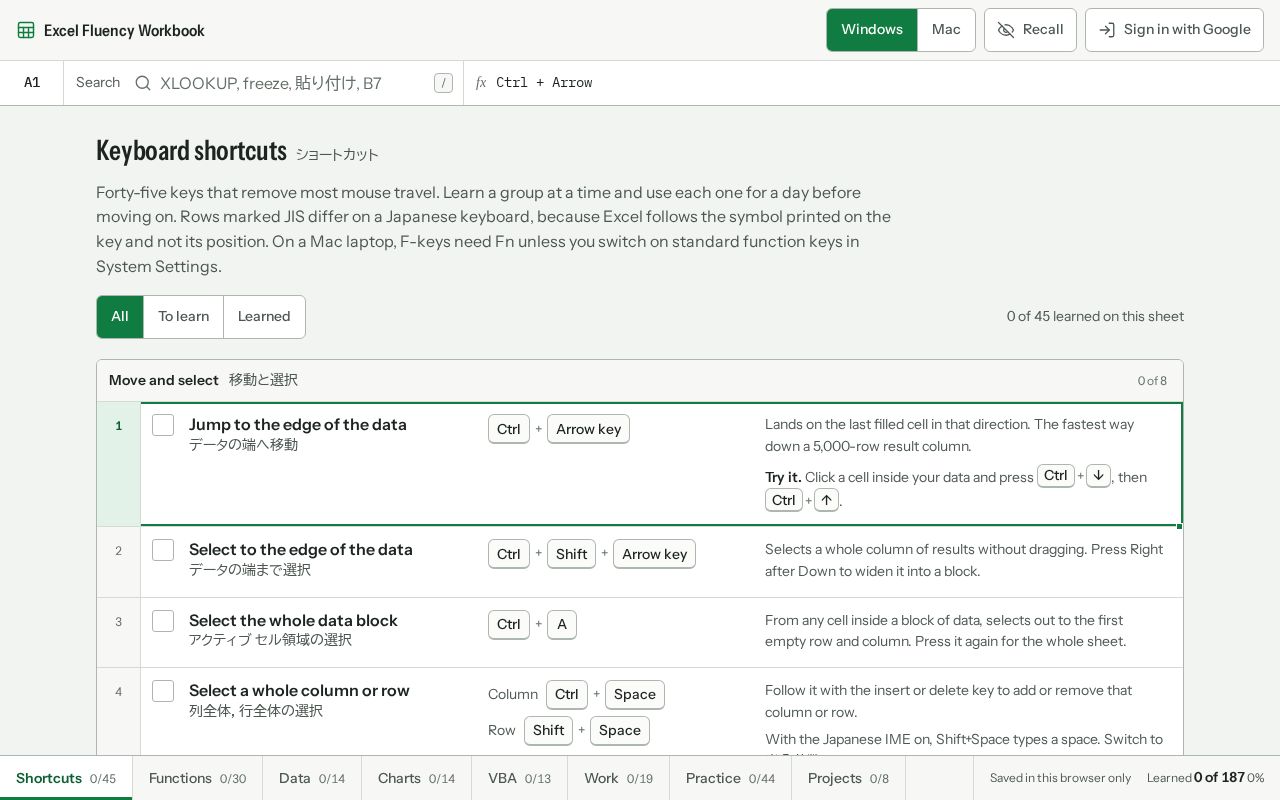Open Recall mode
This screenshot has width=1280, height=800.
coord(1030,30)
